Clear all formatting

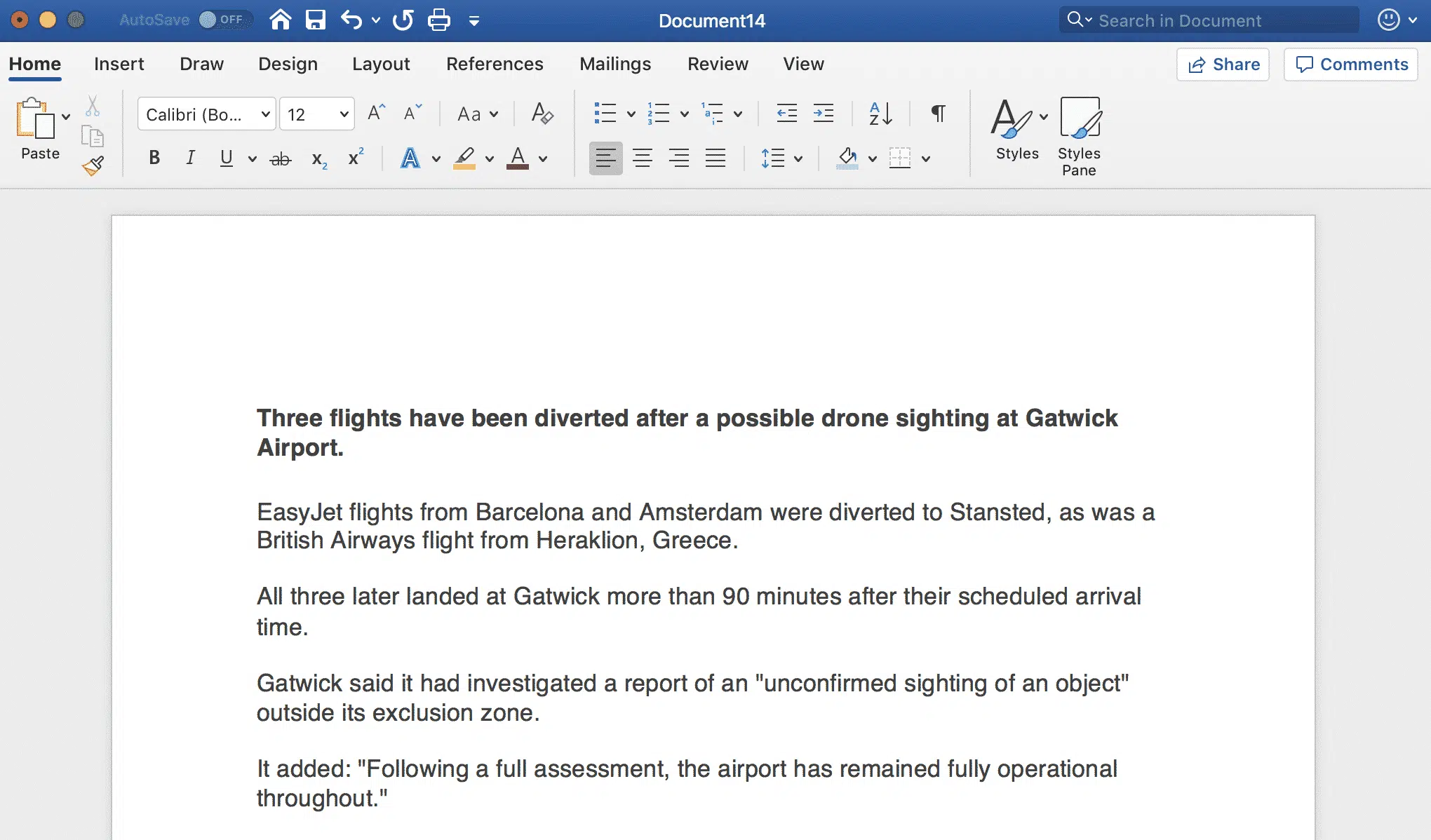pyautogui.click(x=542, y=113)
